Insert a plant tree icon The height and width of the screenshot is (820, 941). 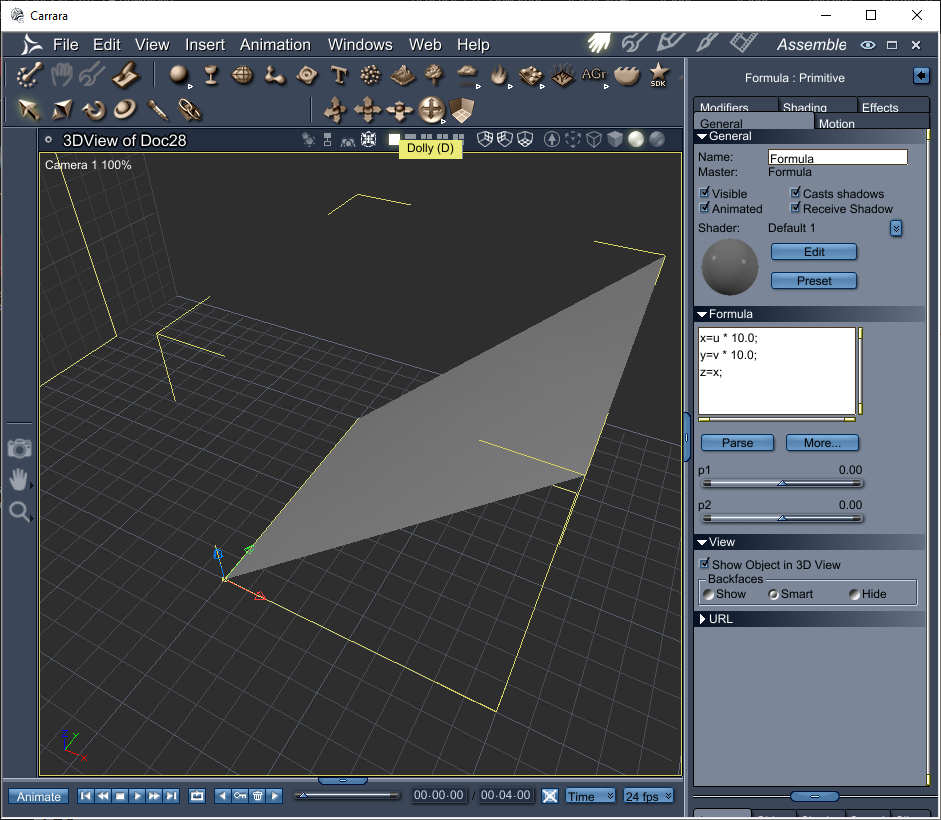[434, 75]
